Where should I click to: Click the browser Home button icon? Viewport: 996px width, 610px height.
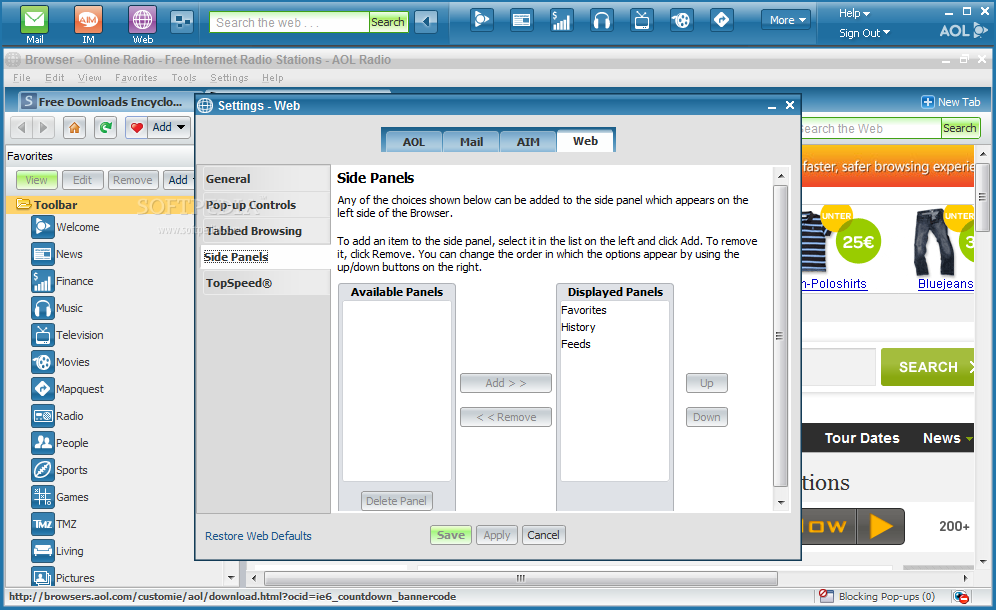tap(74, 128)
